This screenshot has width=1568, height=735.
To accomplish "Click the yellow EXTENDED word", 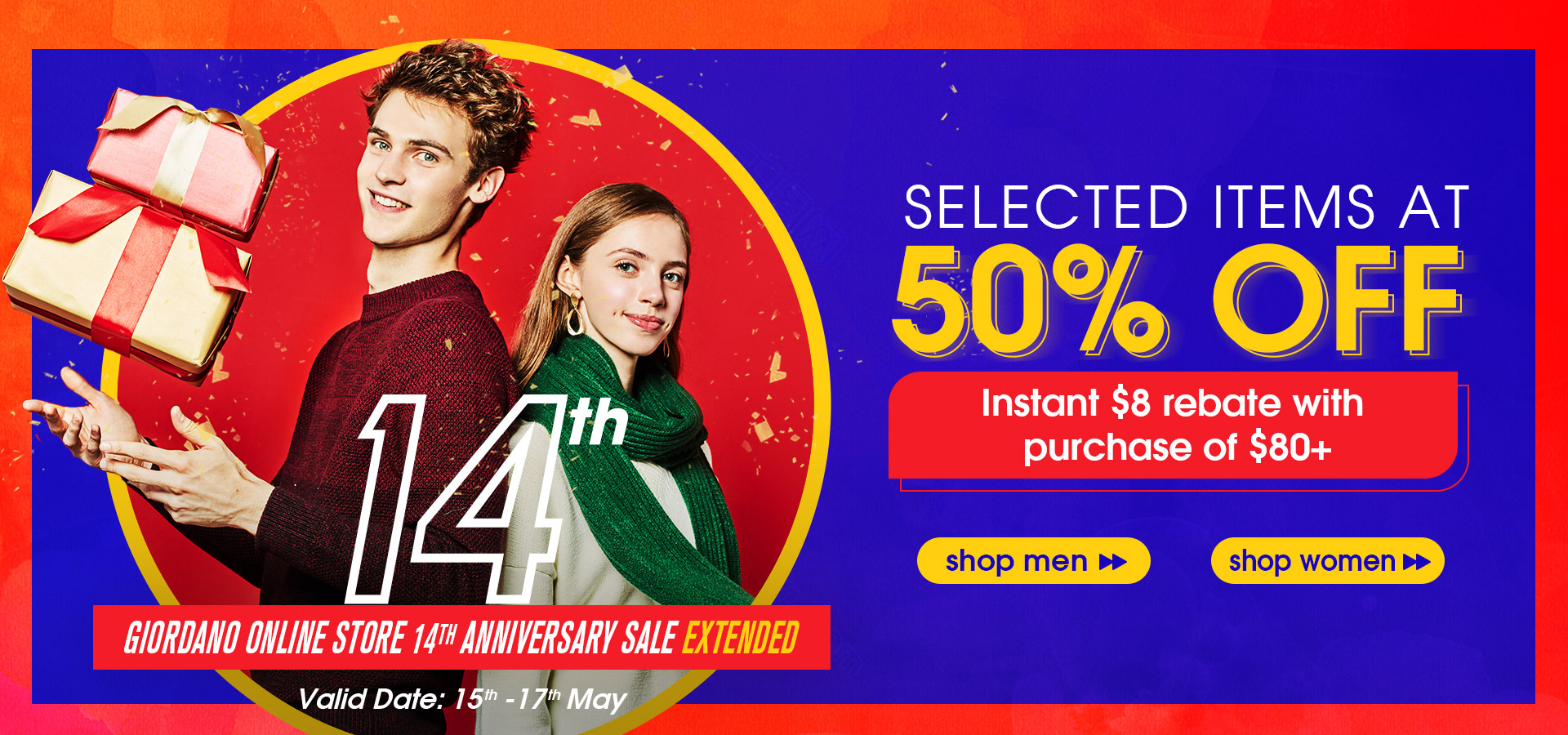I will point(741,638).
